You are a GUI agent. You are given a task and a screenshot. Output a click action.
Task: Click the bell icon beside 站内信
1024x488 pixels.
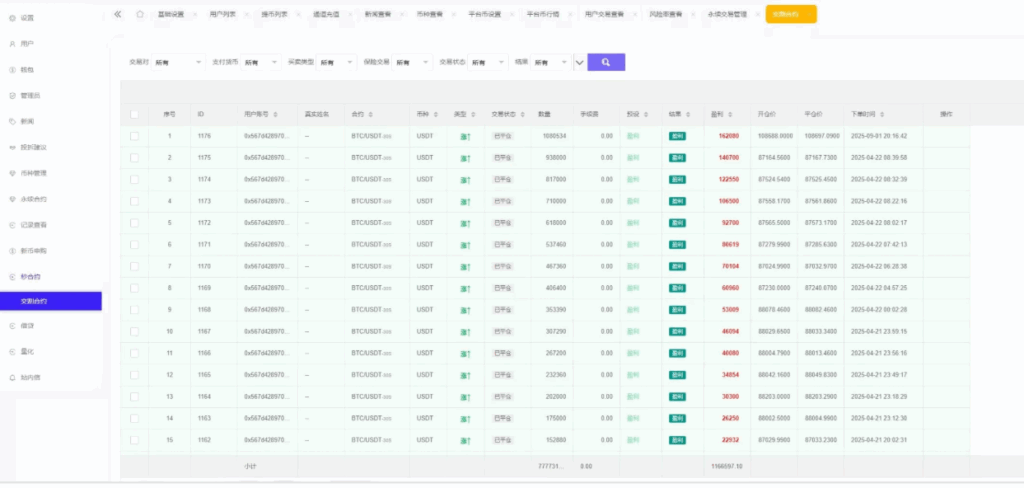pos(12,378)
